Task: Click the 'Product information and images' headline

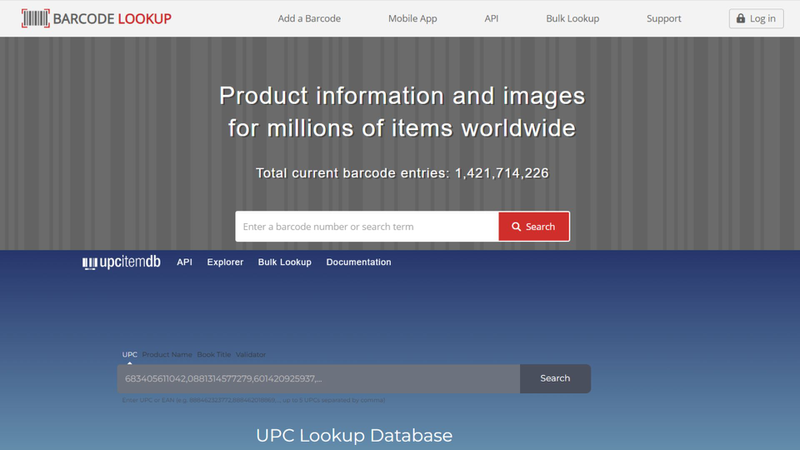Action: (x=402, y=96)
